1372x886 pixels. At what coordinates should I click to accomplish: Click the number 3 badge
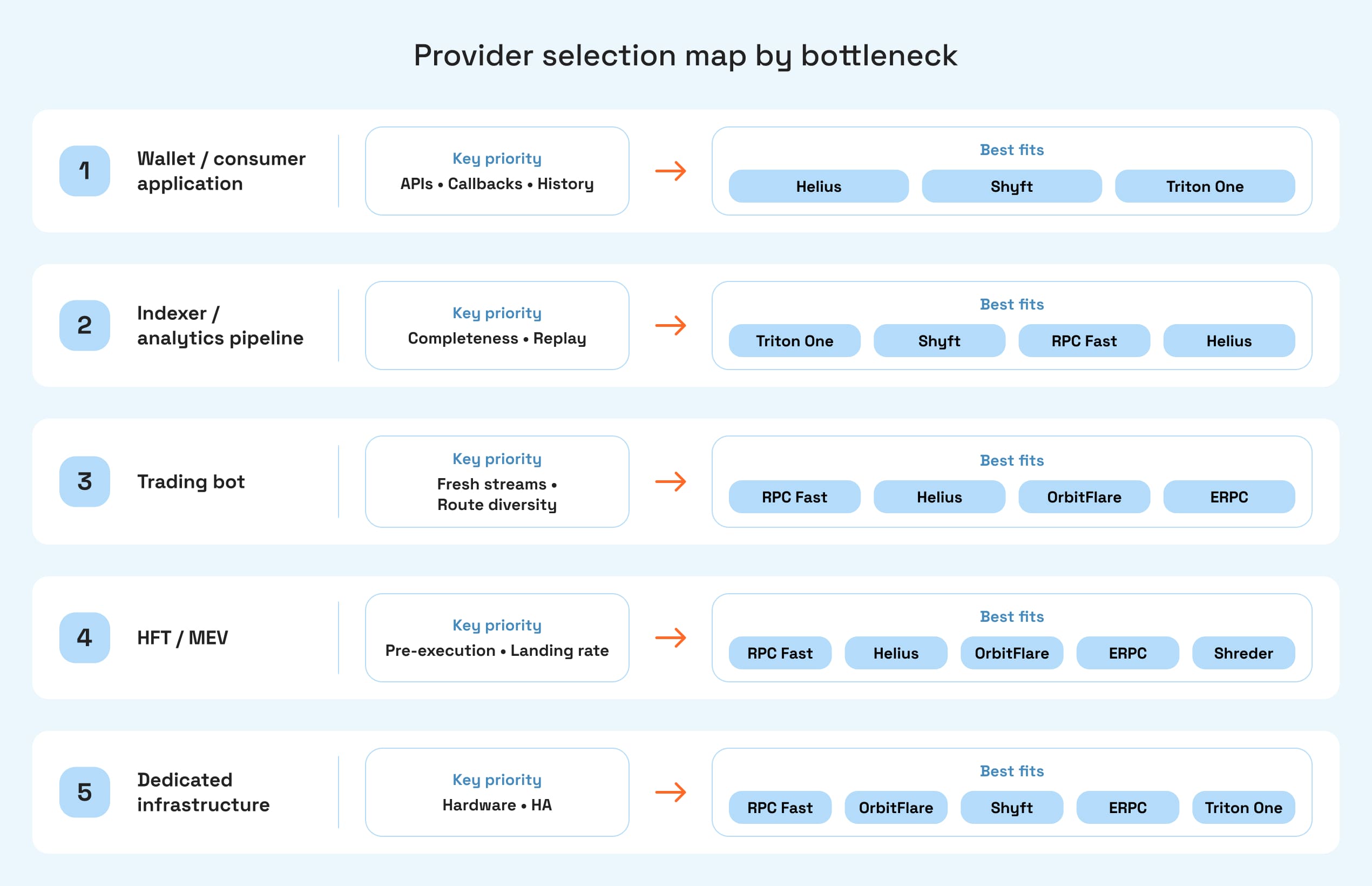[x=85, y=481]
